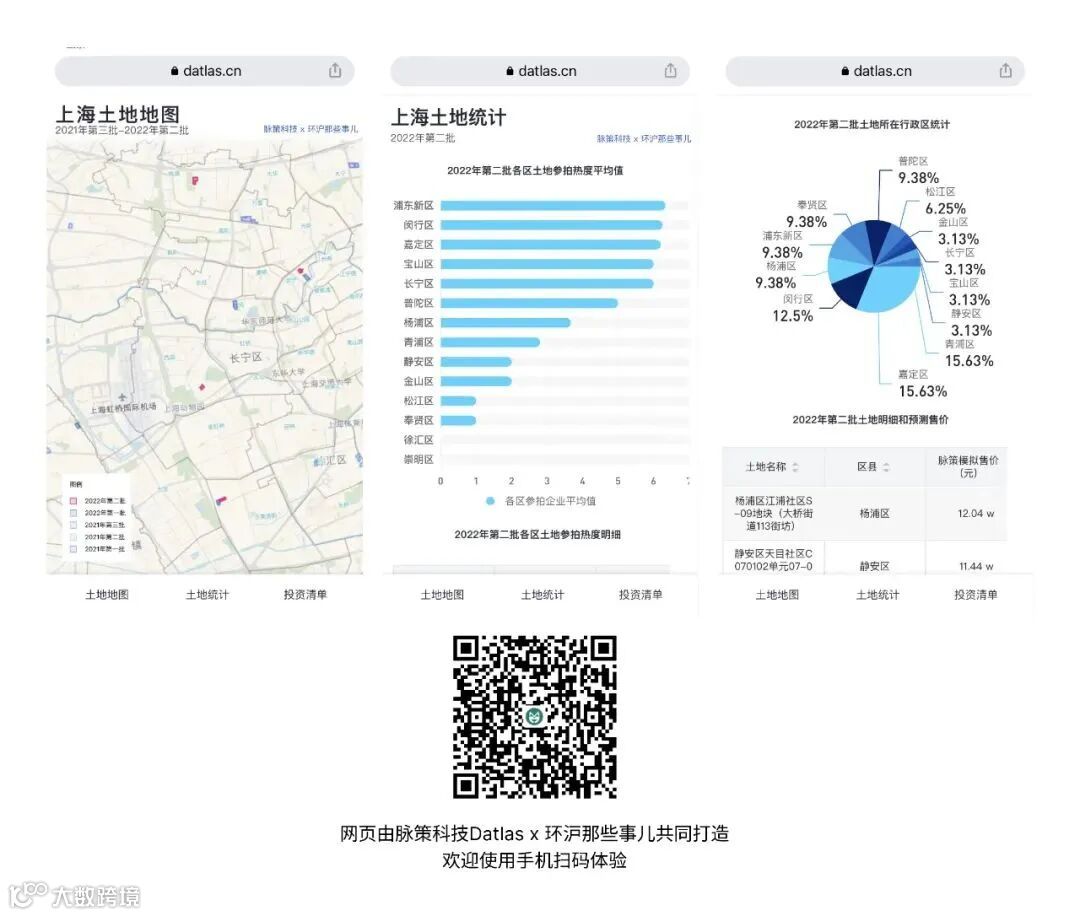Click the lock icon beside datlas.cn on the map screen
This screenshot has width=1080, height=916.
coord(174,71)
